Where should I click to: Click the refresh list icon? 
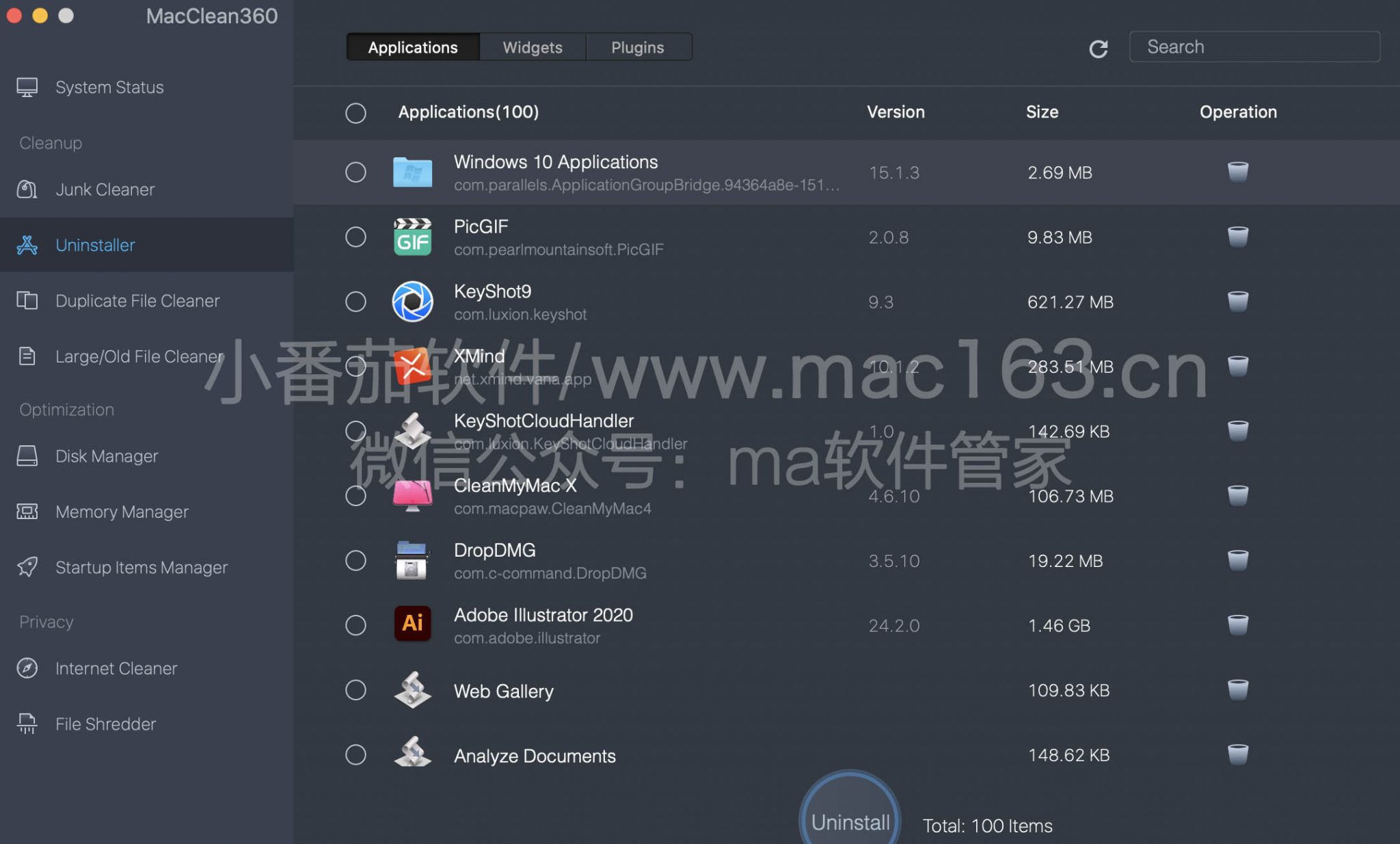tap(1099, 49)
